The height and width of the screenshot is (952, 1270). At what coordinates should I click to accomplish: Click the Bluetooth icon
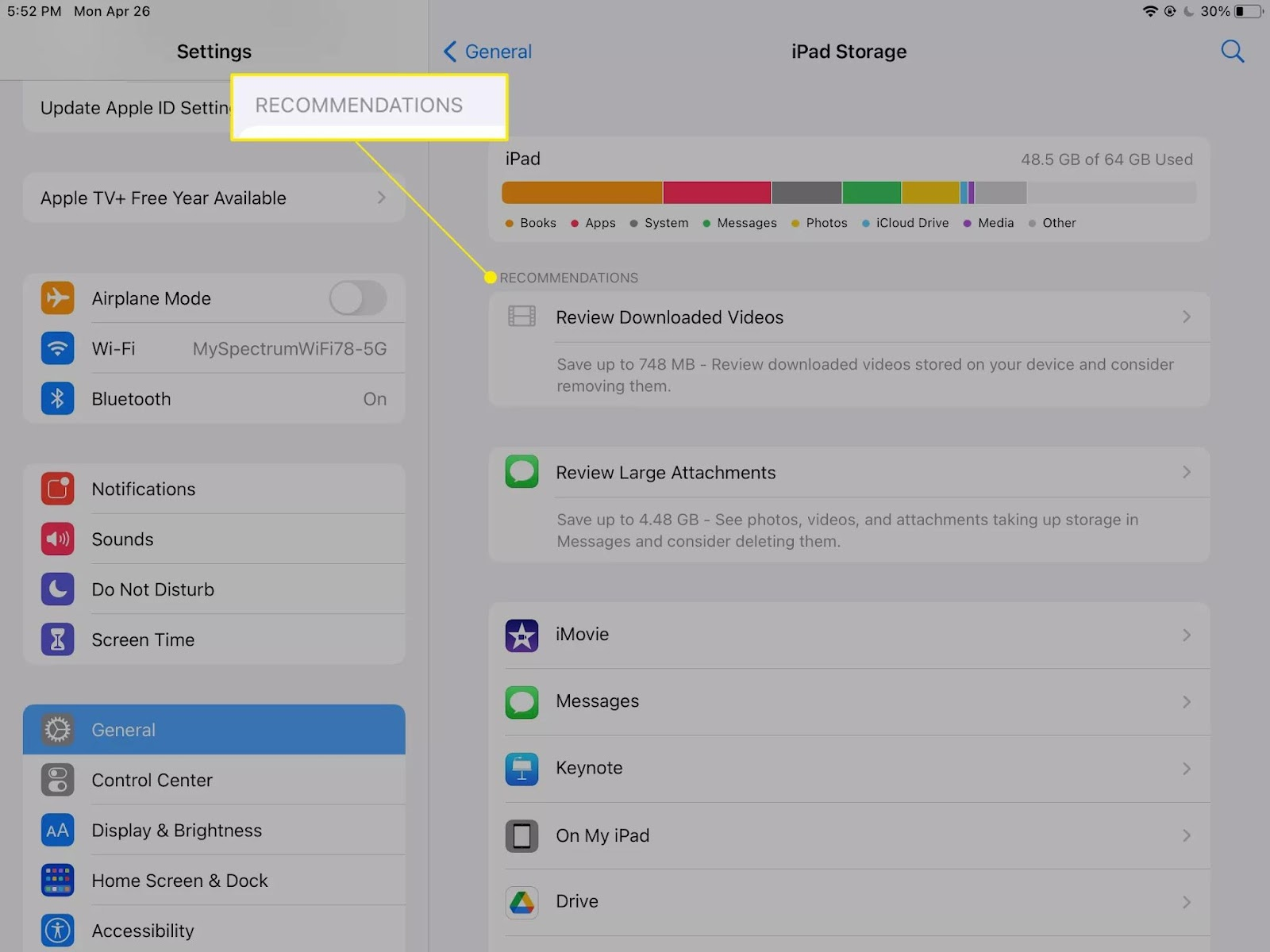[x=57, y=399]
